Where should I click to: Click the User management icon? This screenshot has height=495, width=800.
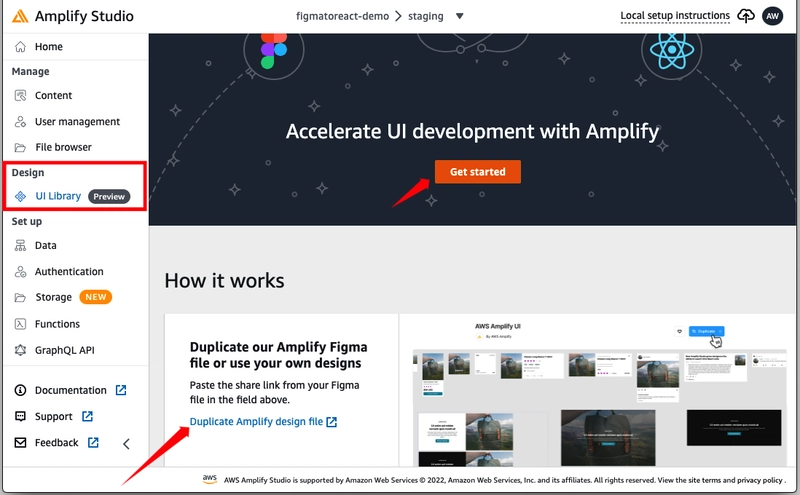tap(20, 121)
